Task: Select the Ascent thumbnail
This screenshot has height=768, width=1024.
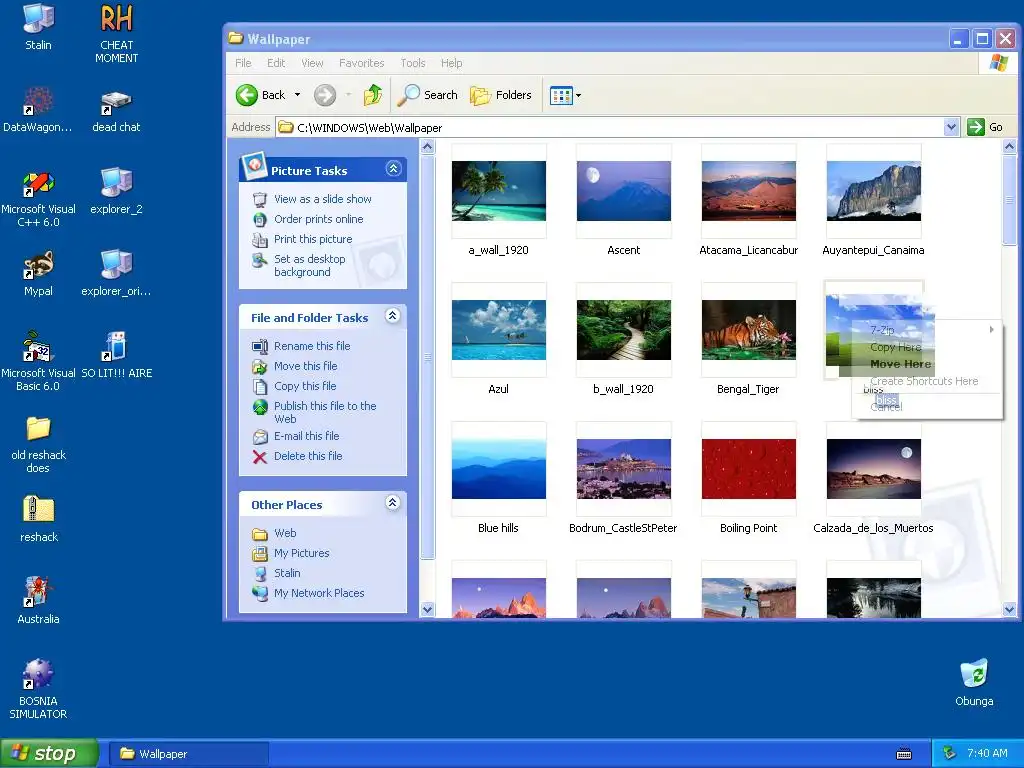Action: pos(624,191)
